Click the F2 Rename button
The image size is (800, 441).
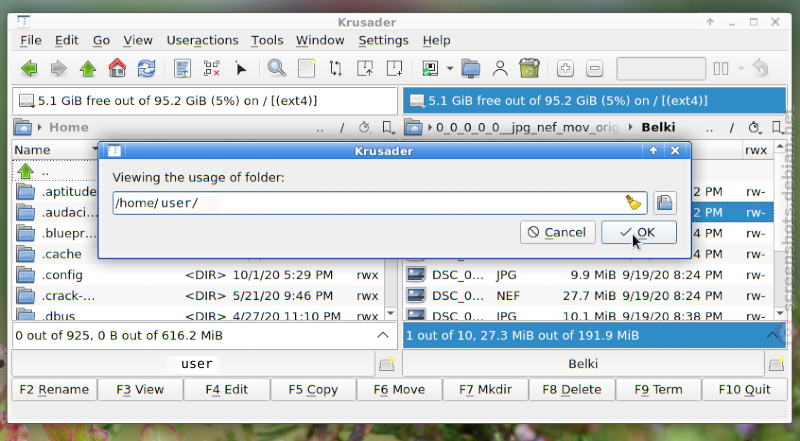[x=54, y=389]
